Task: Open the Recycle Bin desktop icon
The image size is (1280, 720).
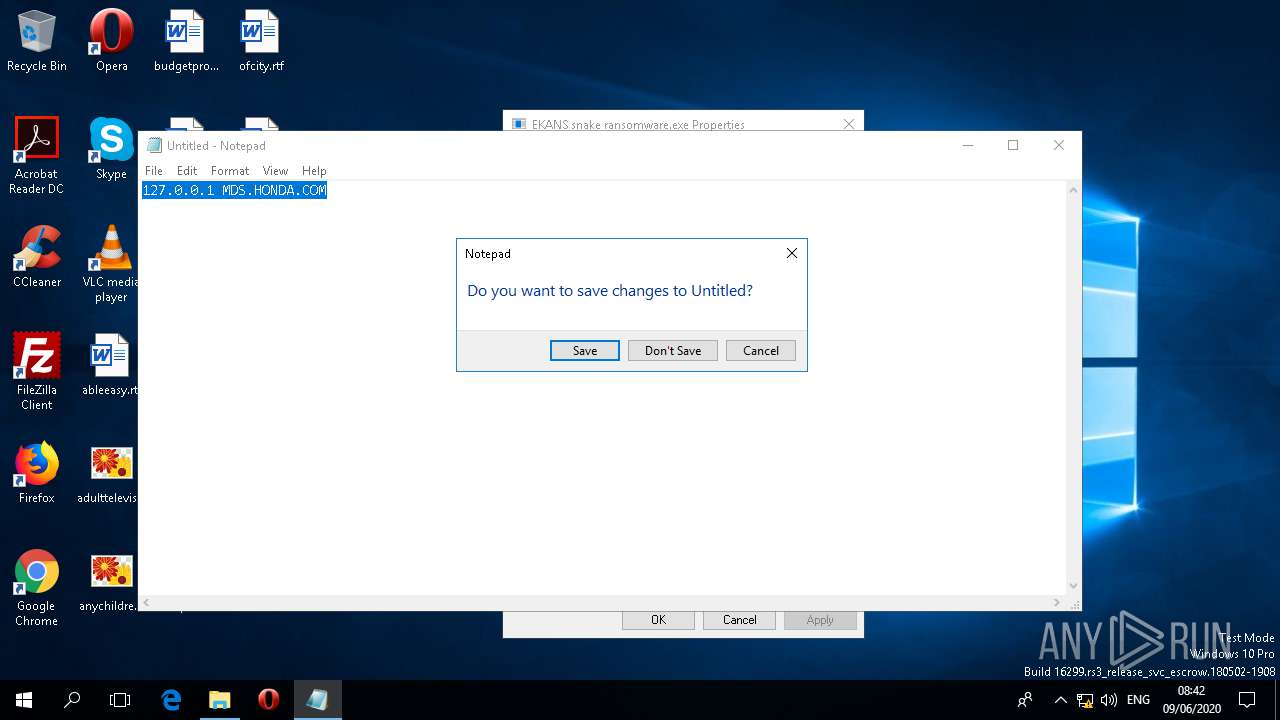Action: click(x=37, y=41)
